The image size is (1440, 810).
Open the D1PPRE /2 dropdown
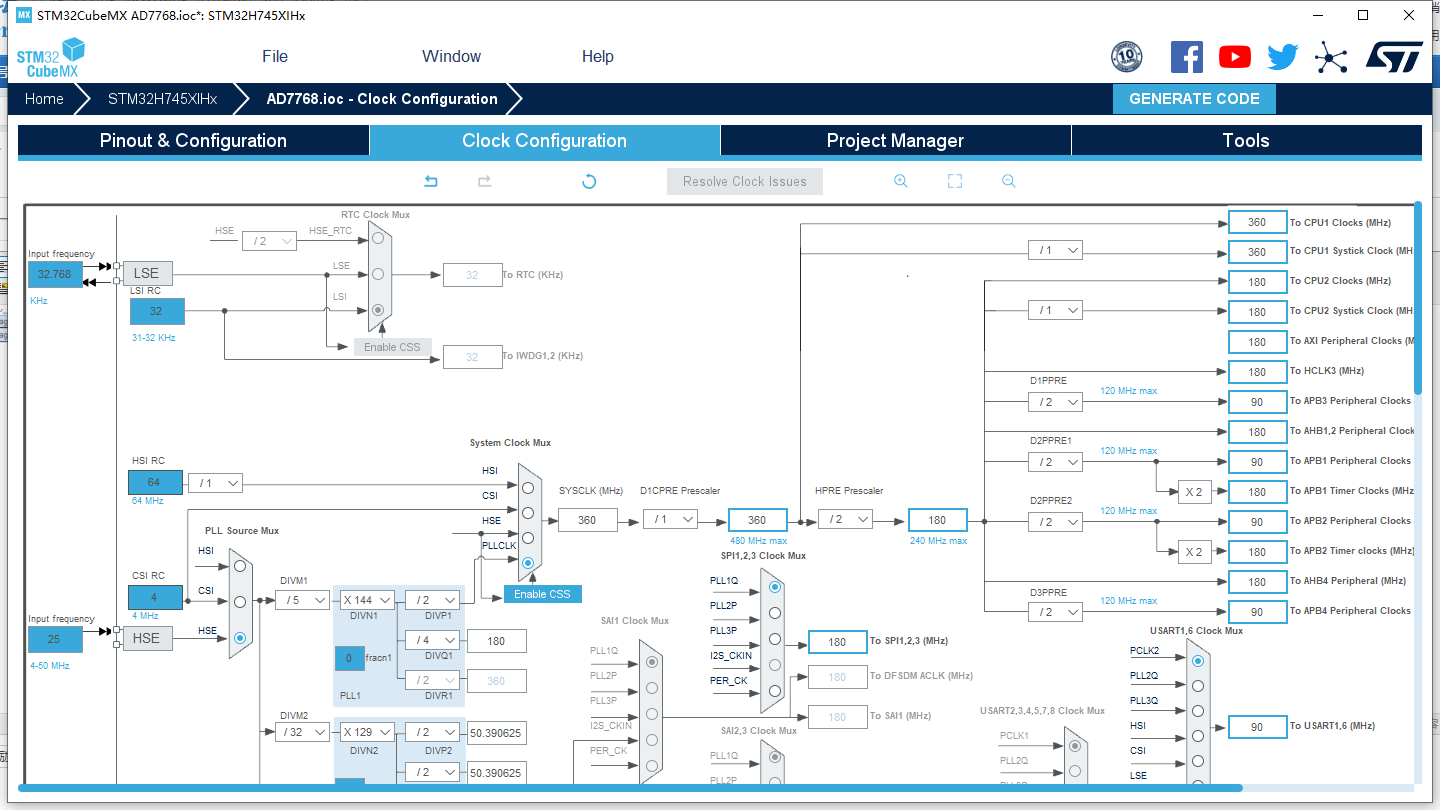tap(1055, 402)
